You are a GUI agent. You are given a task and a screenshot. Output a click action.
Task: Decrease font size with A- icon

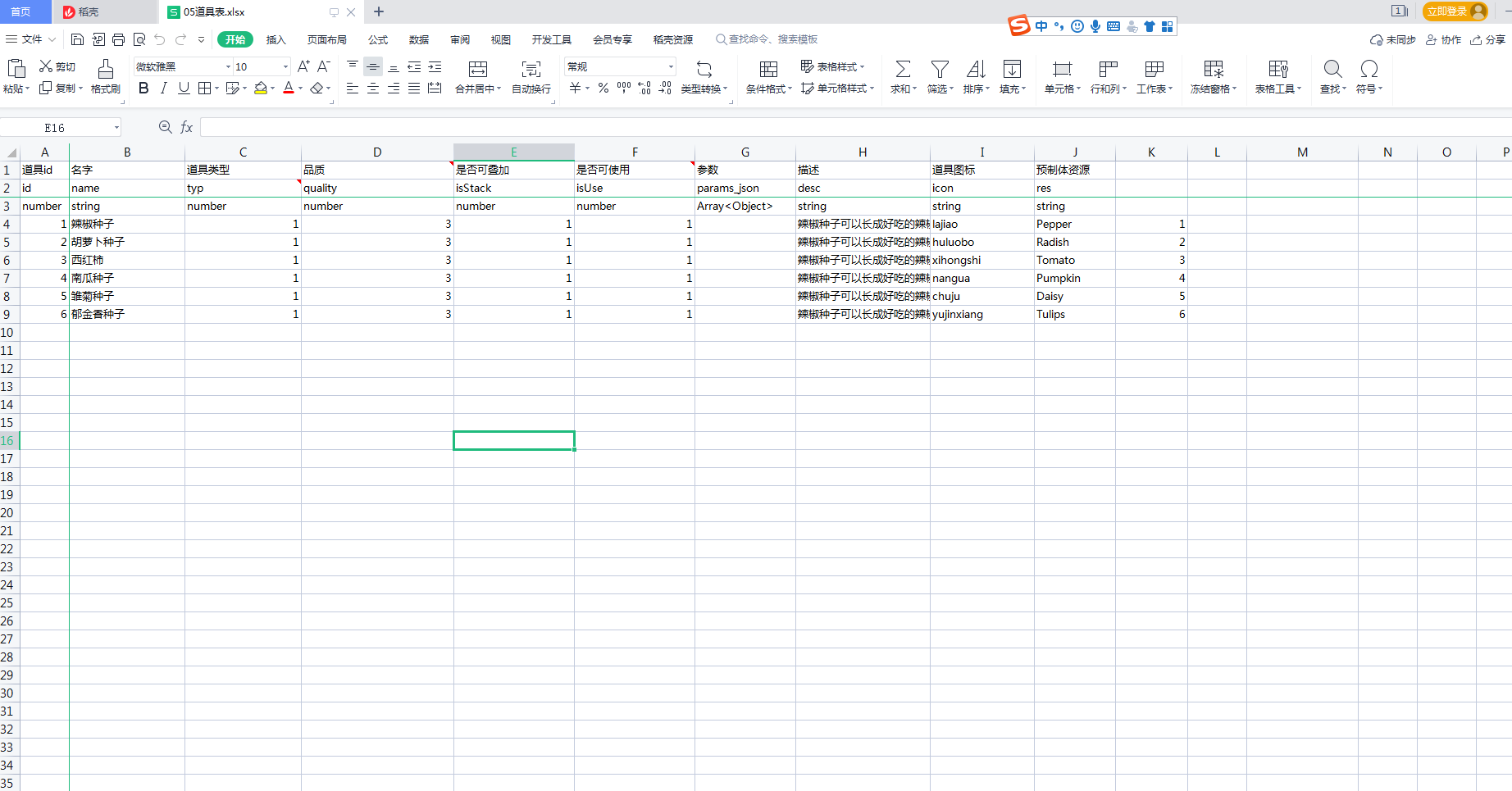click(324, 66)
